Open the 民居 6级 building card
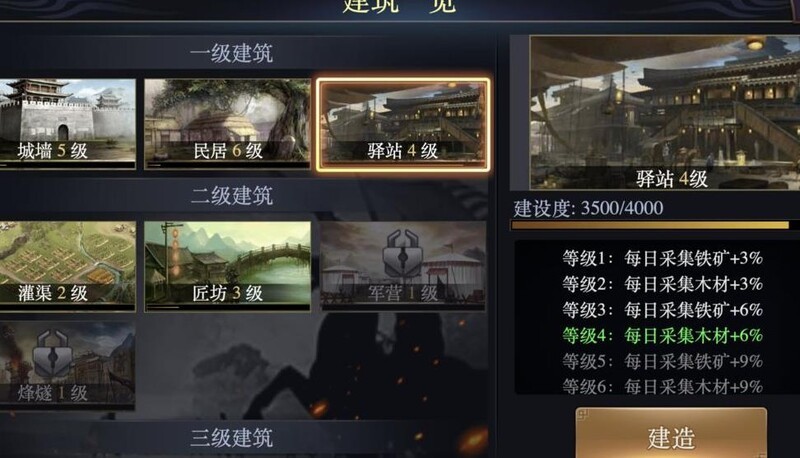This screenshot has height=458, width=800. tap(228, 124)
